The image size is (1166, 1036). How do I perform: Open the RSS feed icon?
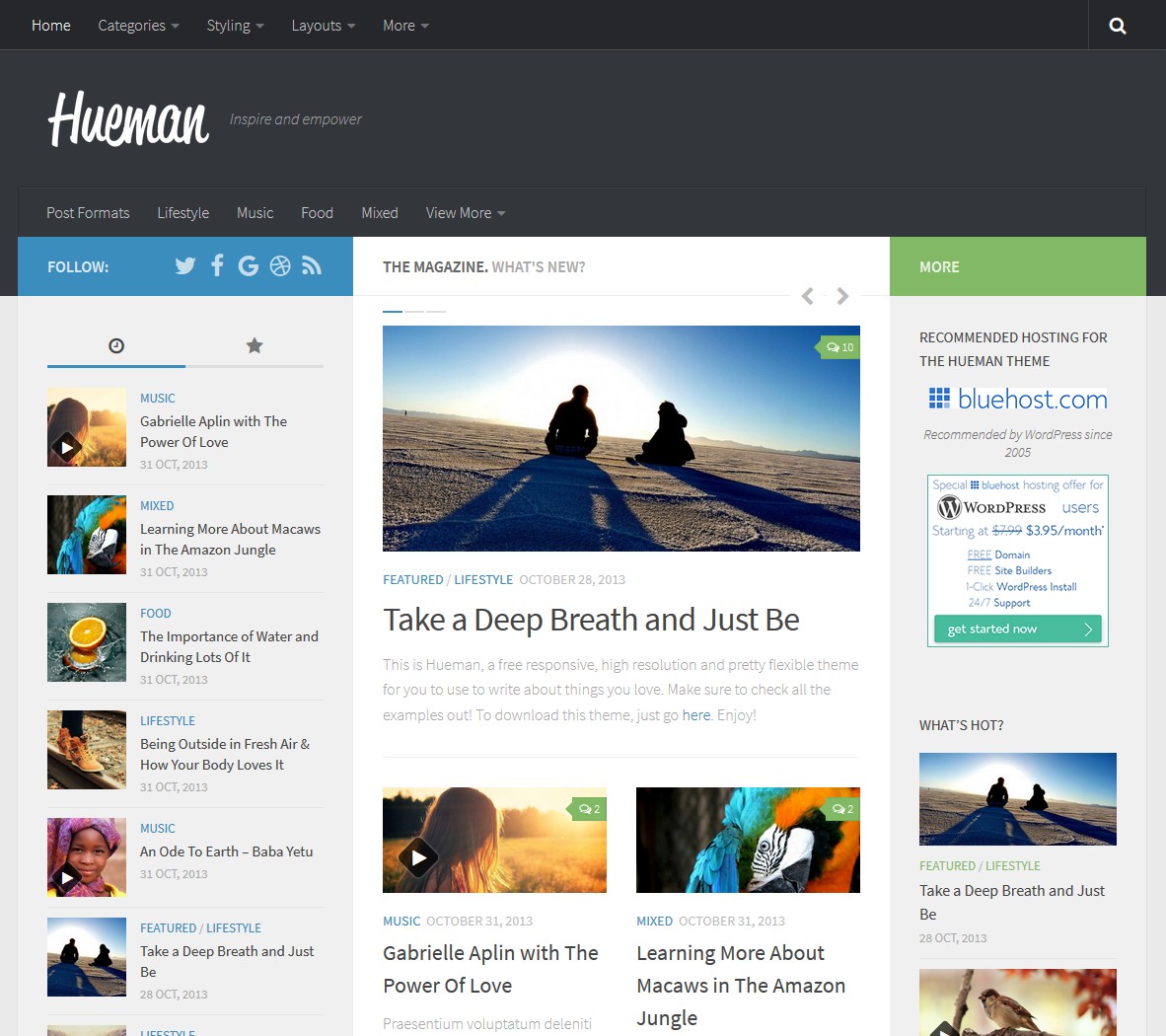click(312, 265)
